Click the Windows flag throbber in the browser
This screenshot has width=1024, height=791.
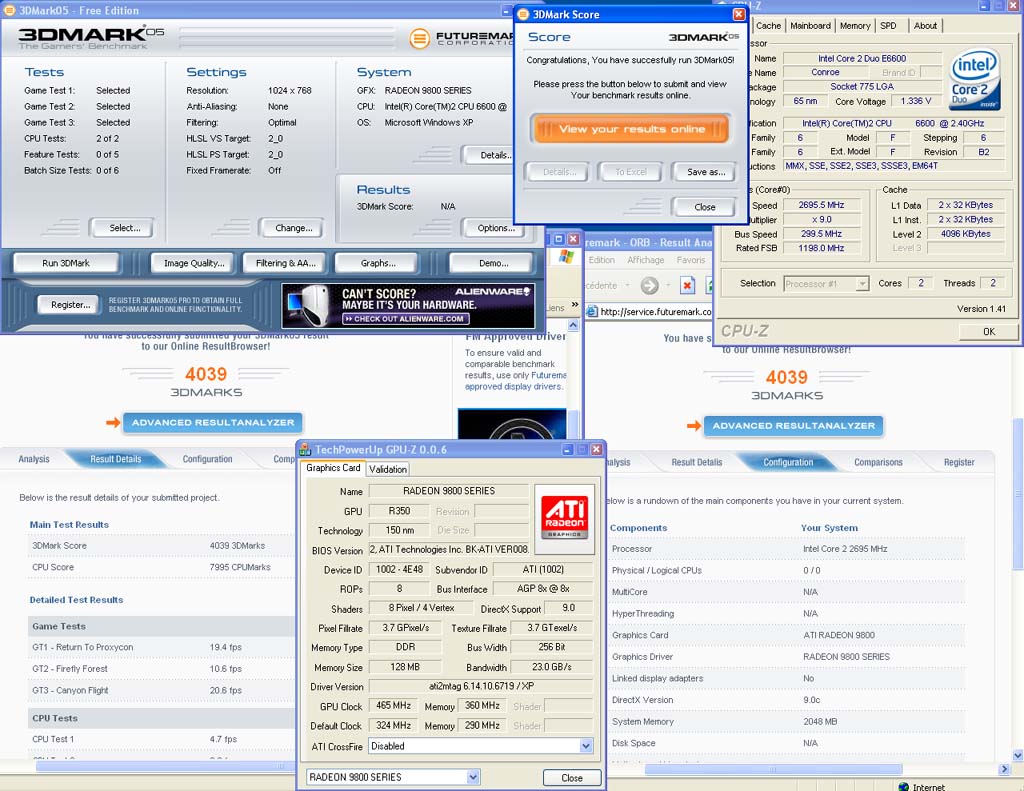point(566,257)
